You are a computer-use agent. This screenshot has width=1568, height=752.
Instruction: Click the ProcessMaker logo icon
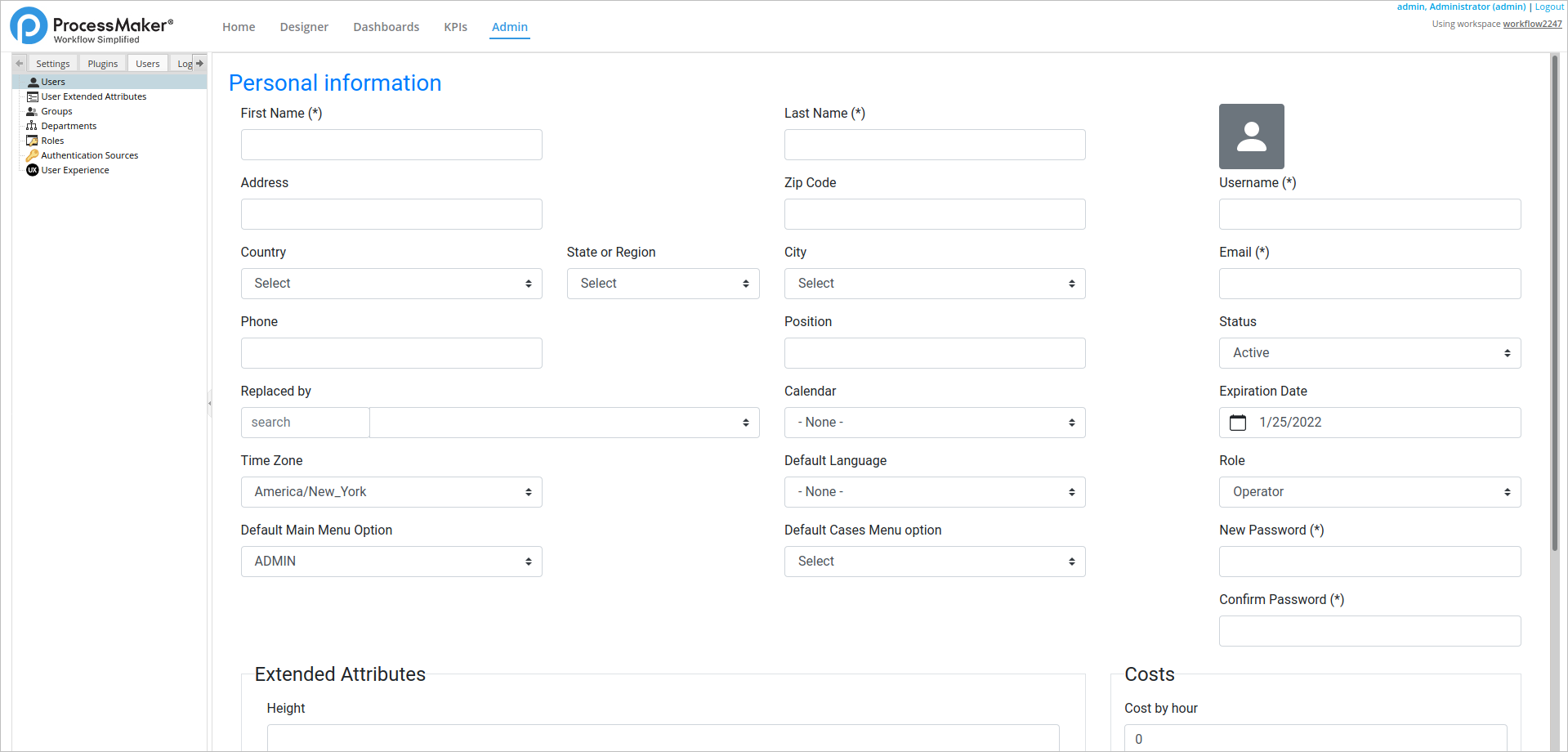coord(29,26)
